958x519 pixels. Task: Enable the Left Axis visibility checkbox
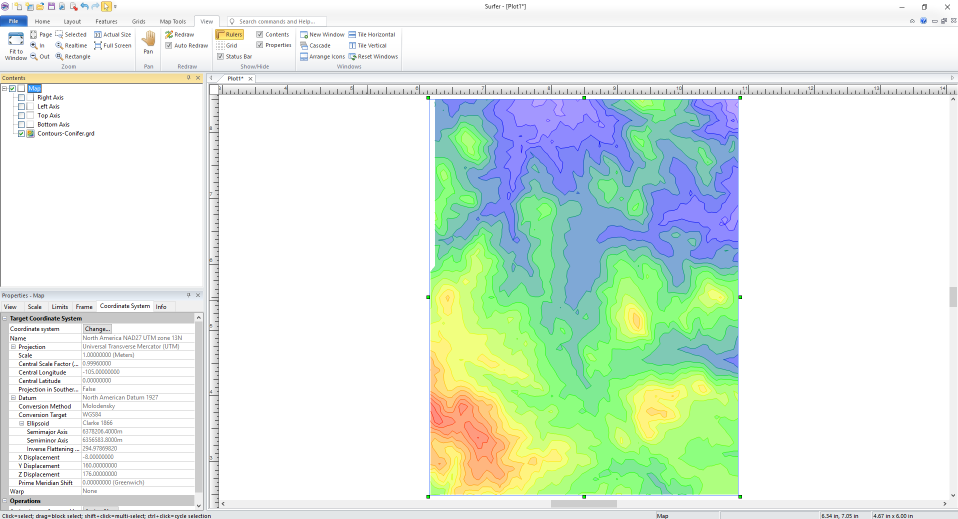click(21, 106)
